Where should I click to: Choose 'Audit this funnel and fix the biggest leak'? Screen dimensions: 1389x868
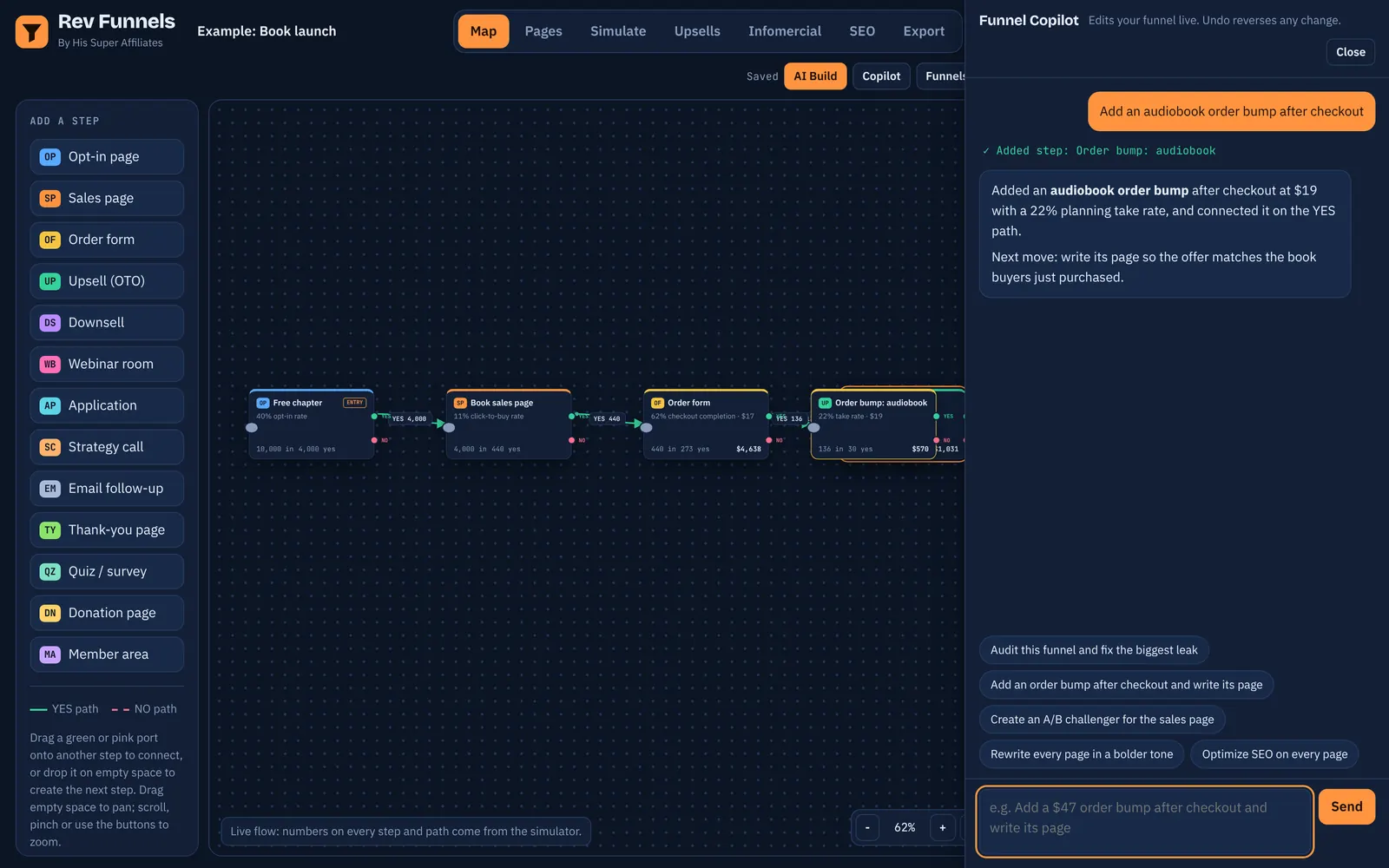tap(1094, 650)
